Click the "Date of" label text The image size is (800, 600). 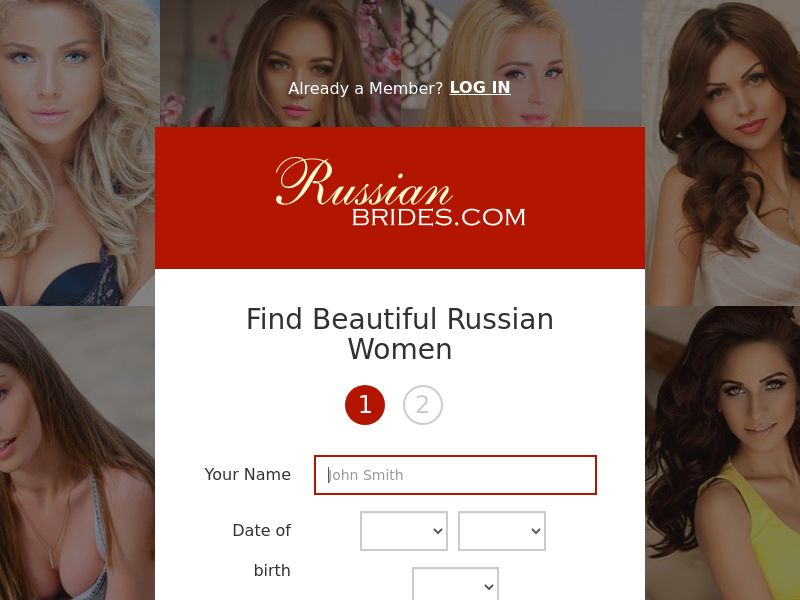point(262,531)
